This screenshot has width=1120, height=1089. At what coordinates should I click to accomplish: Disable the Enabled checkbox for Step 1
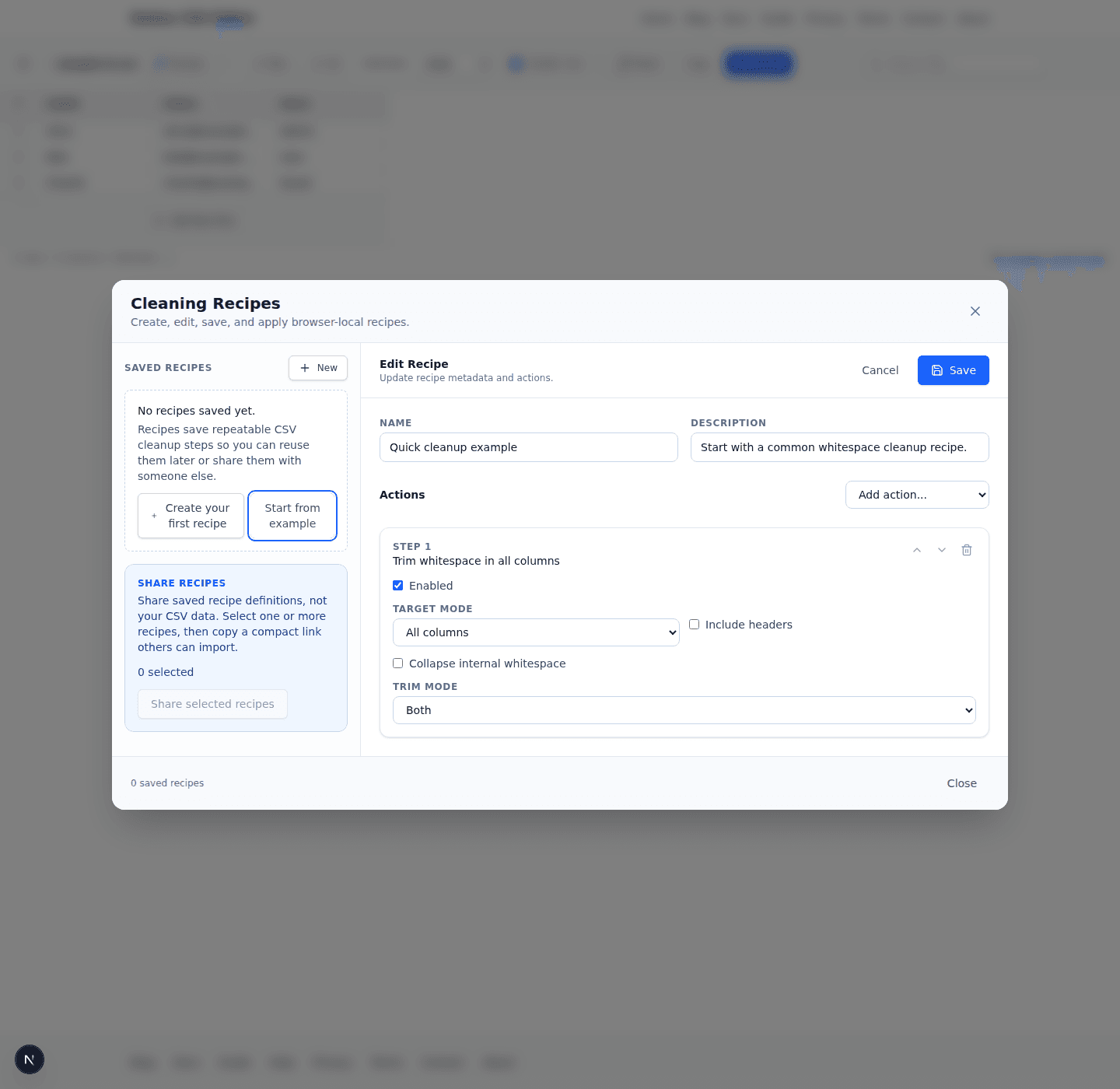pyautogui.click(x=397, y=585)
